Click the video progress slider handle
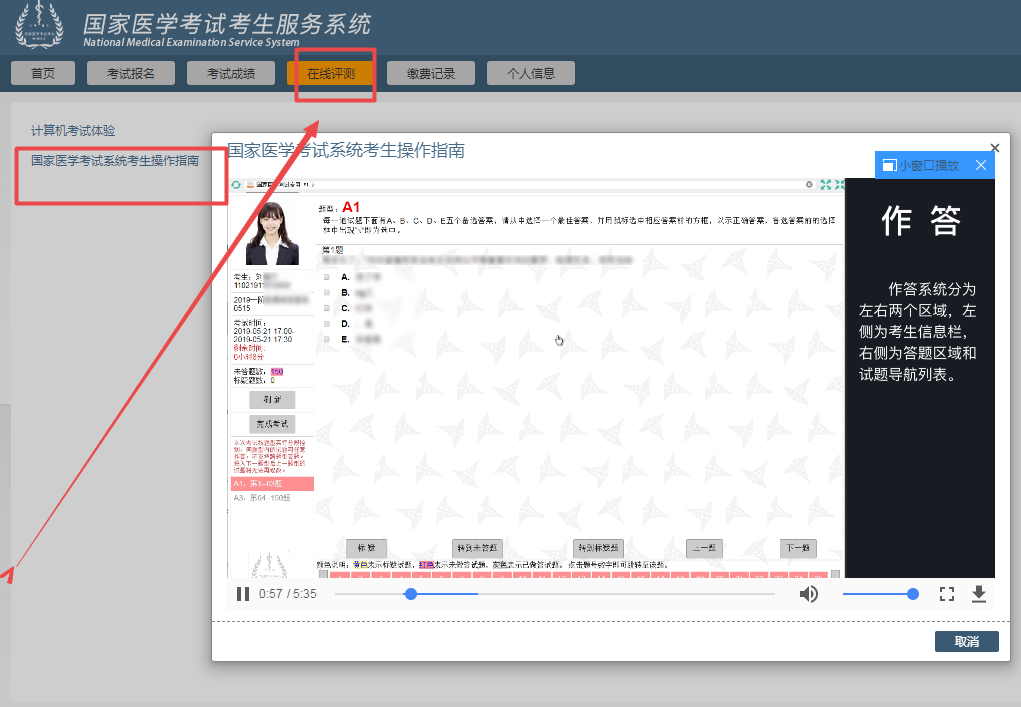Viewport: 1021px width, 707px height. [410, 593]
